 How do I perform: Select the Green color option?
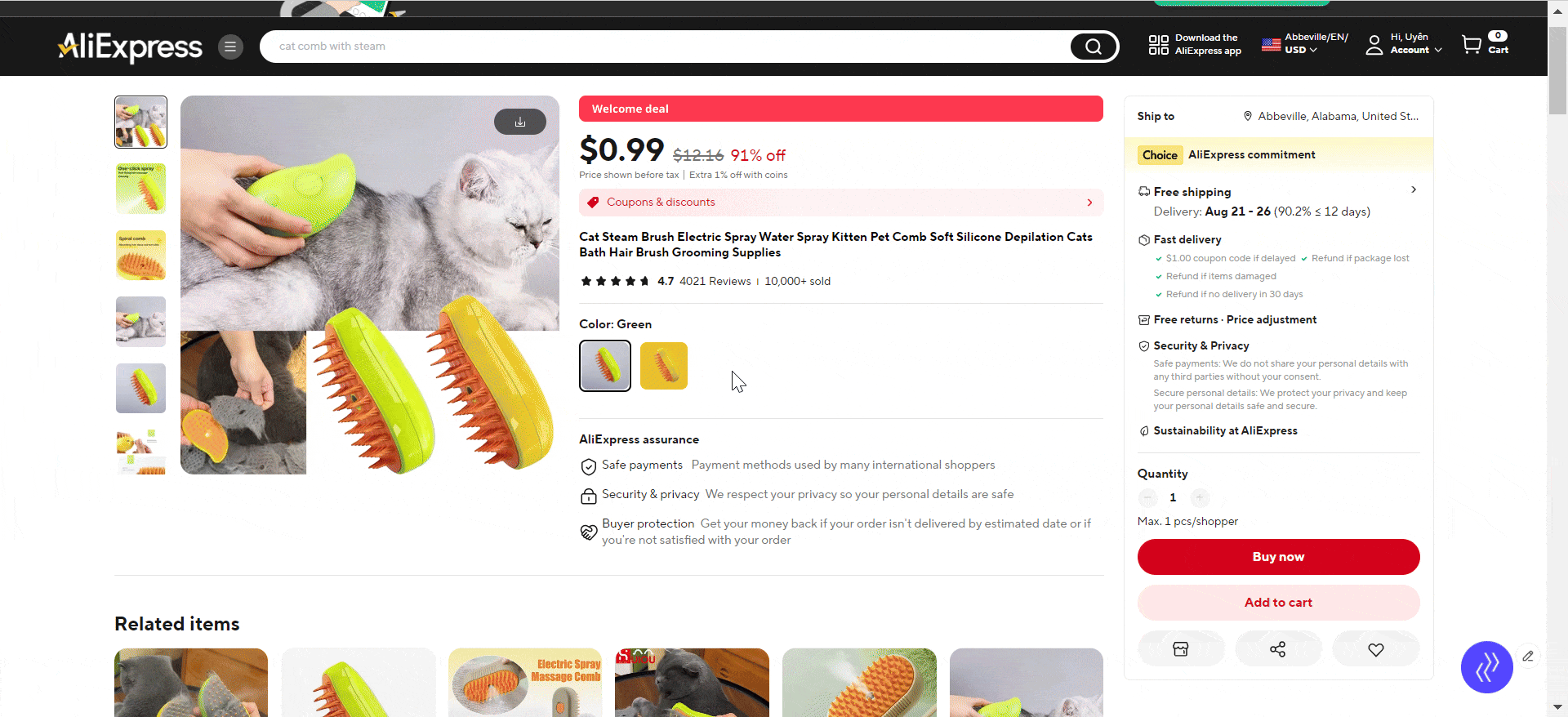pos(605,366)
